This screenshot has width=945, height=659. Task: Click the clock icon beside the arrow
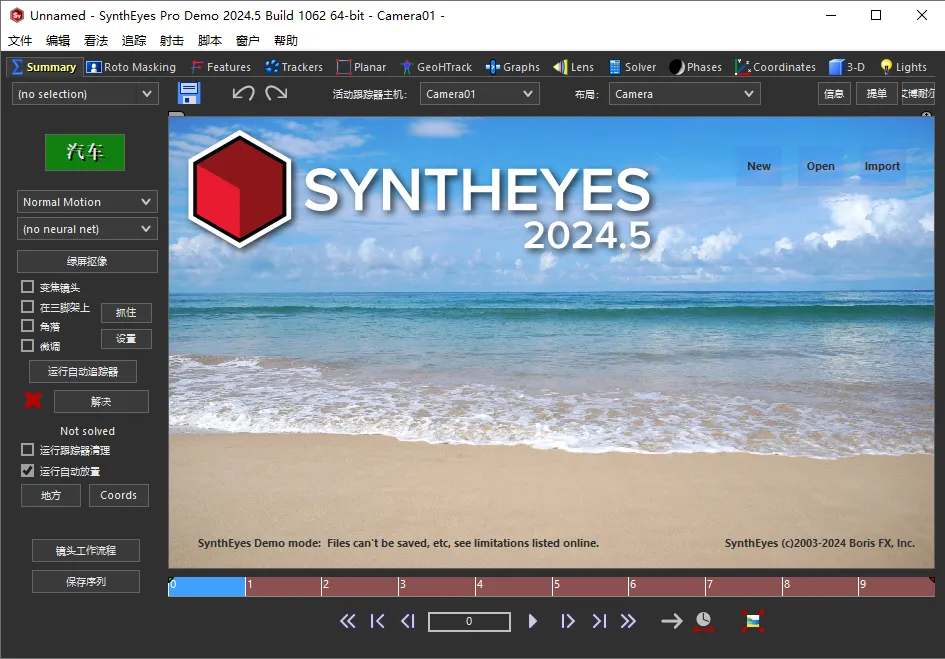point(704,621)
